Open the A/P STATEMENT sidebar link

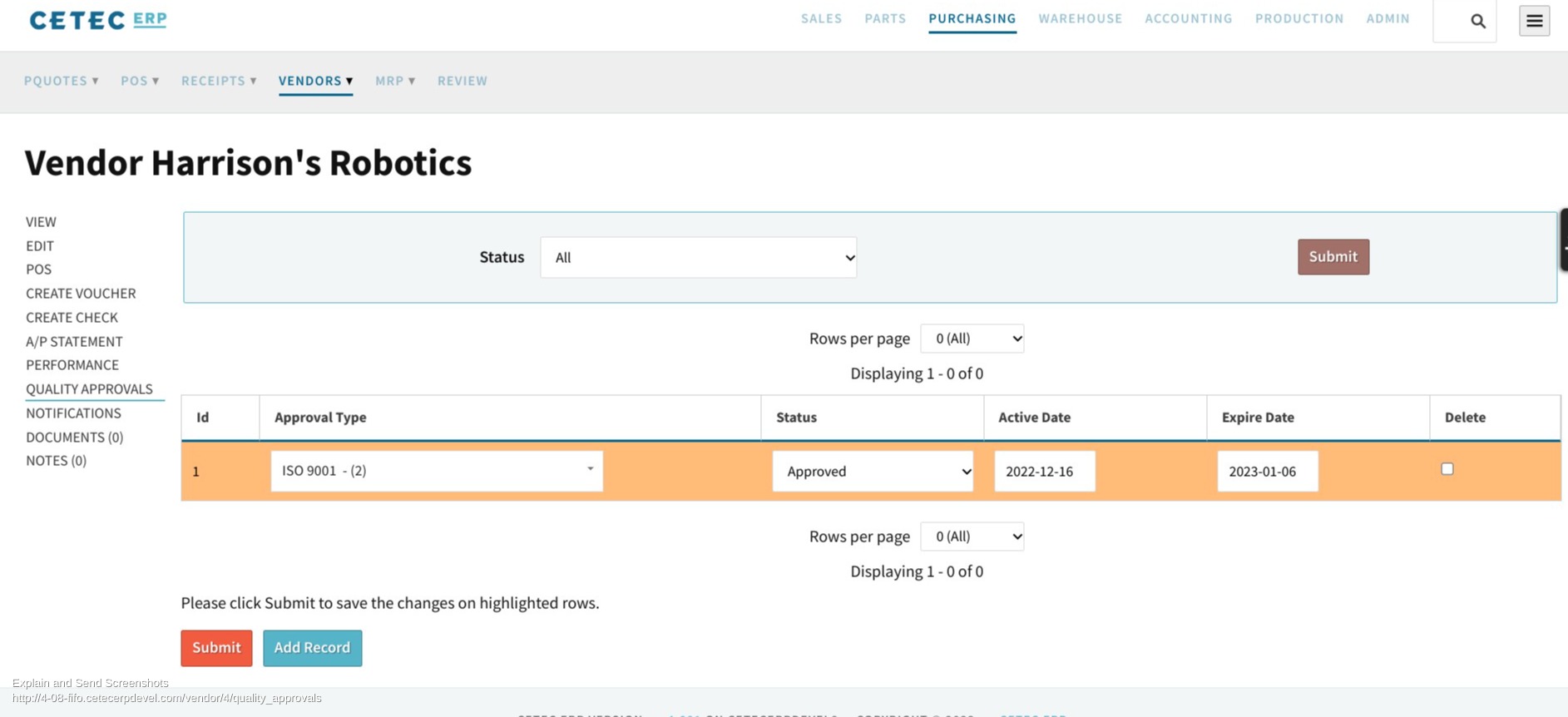pyautogui.click(x=74, y=342)
